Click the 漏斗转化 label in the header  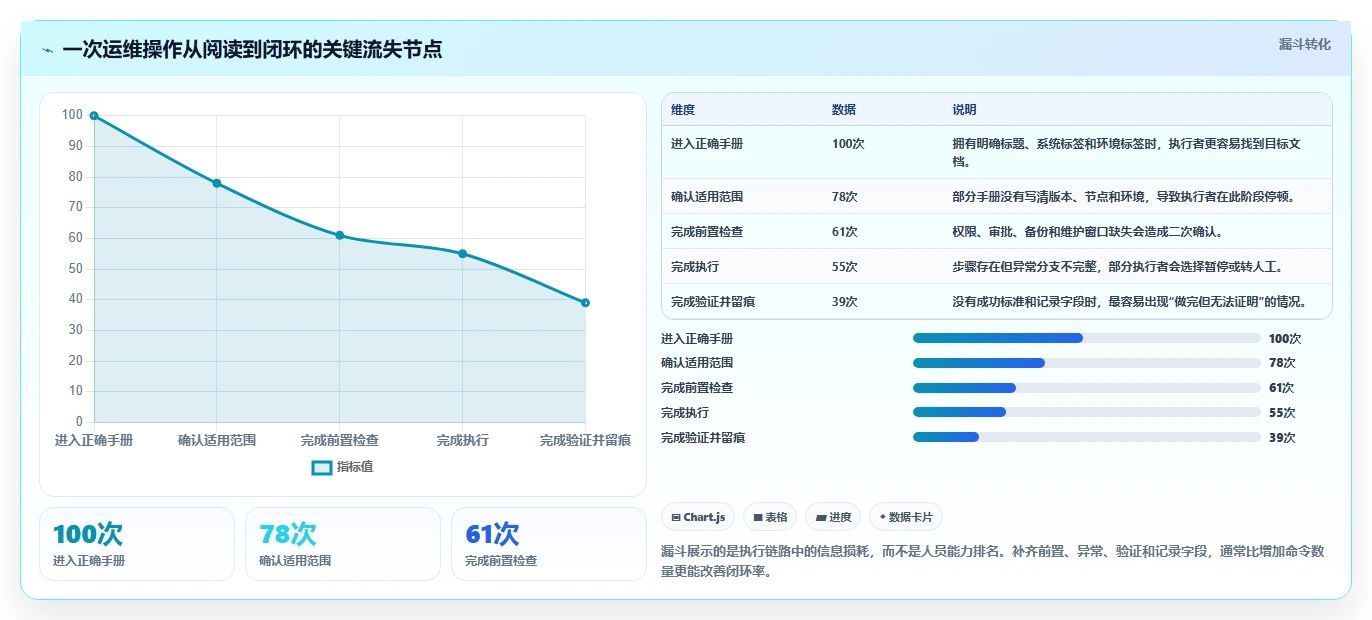(x=1304, y=44)
